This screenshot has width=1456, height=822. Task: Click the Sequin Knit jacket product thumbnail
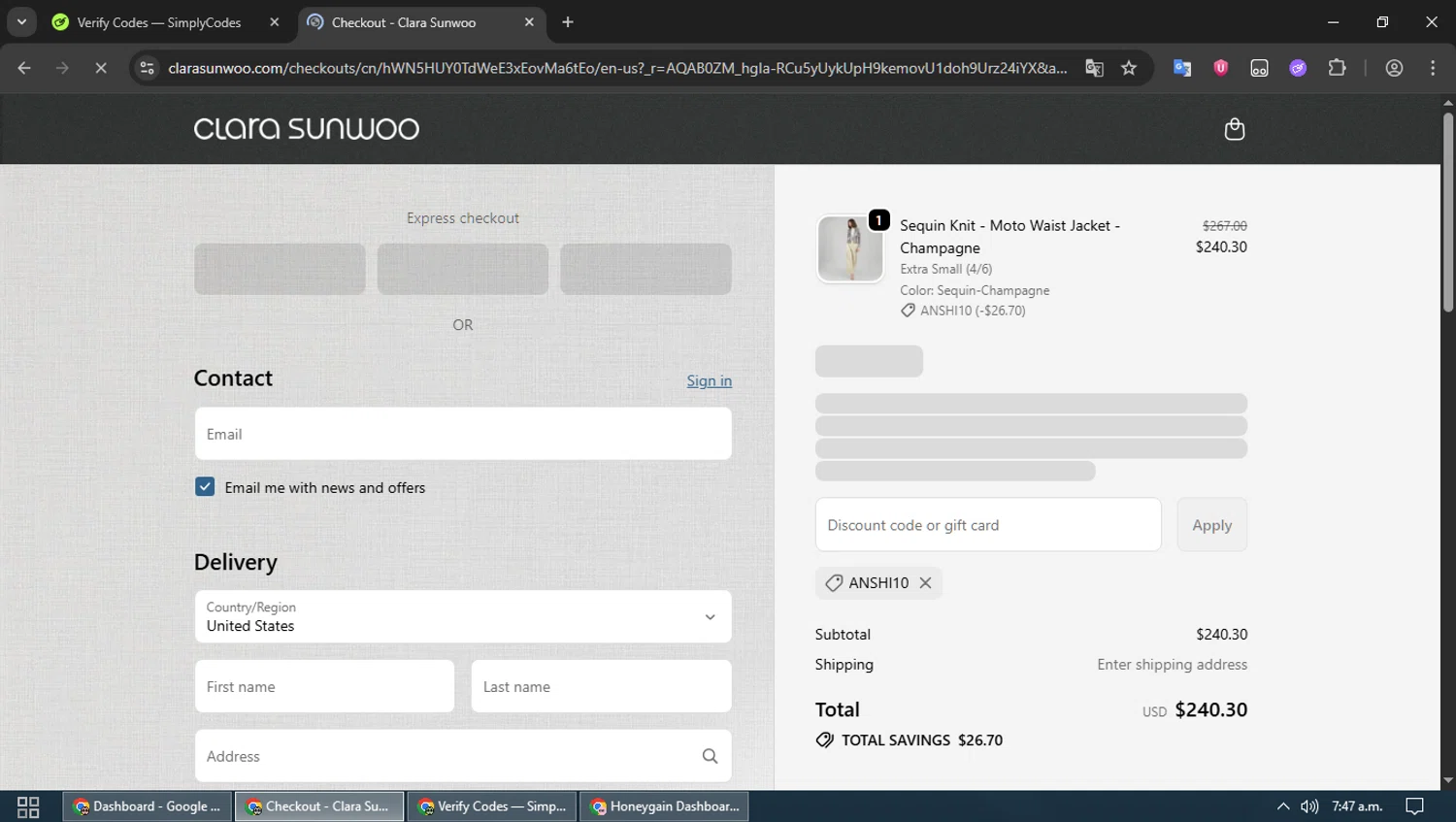click(x=850, y=248)
